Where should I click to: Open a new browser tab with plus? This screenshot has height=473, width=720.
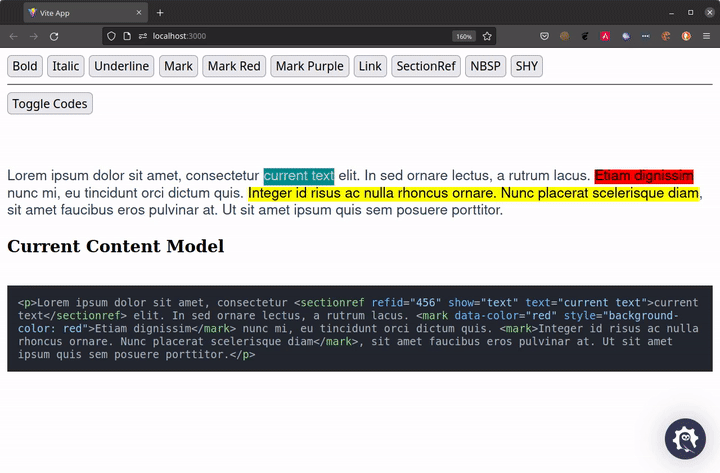point(160,13)
